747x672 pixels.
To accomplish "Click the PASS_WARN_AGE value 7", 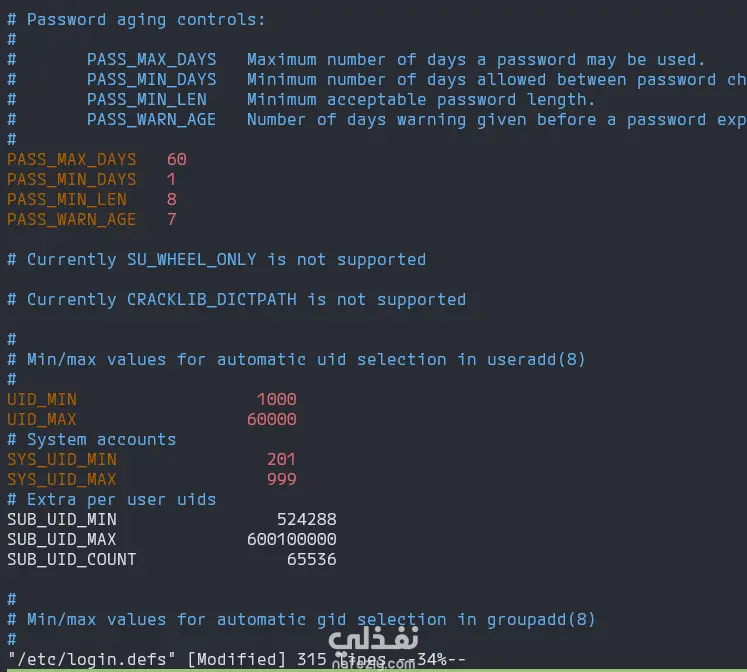I will pyautogui.click(x=172, y=219).
